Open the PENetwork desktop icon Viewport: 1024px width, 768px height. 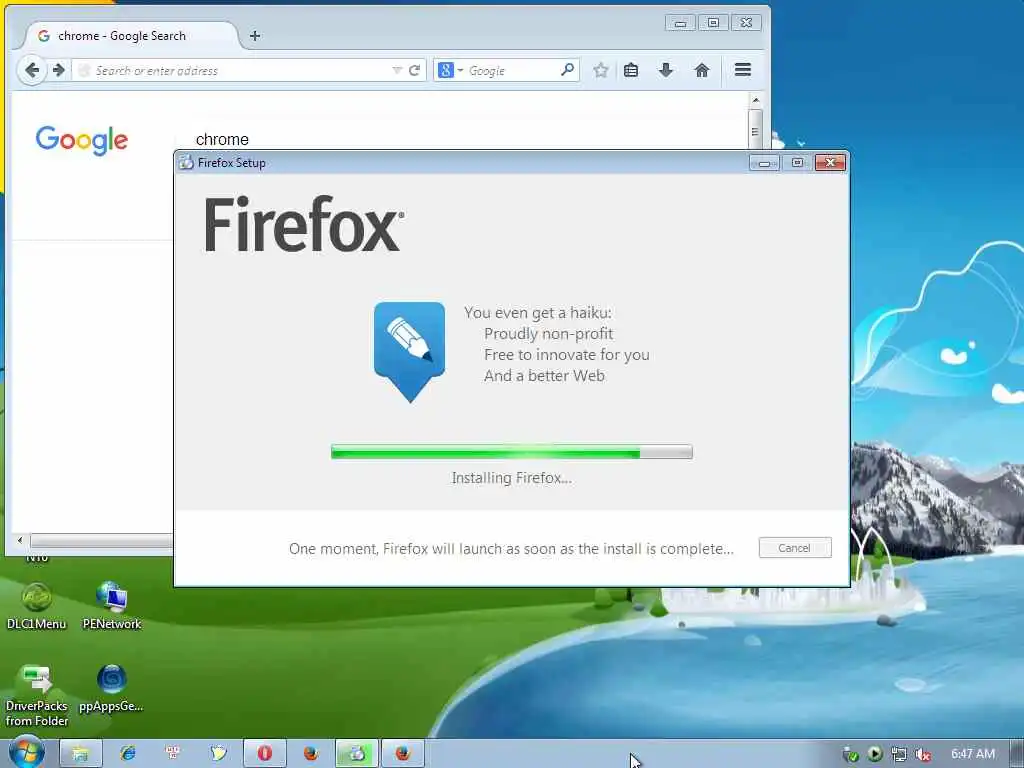click(112, 606)
